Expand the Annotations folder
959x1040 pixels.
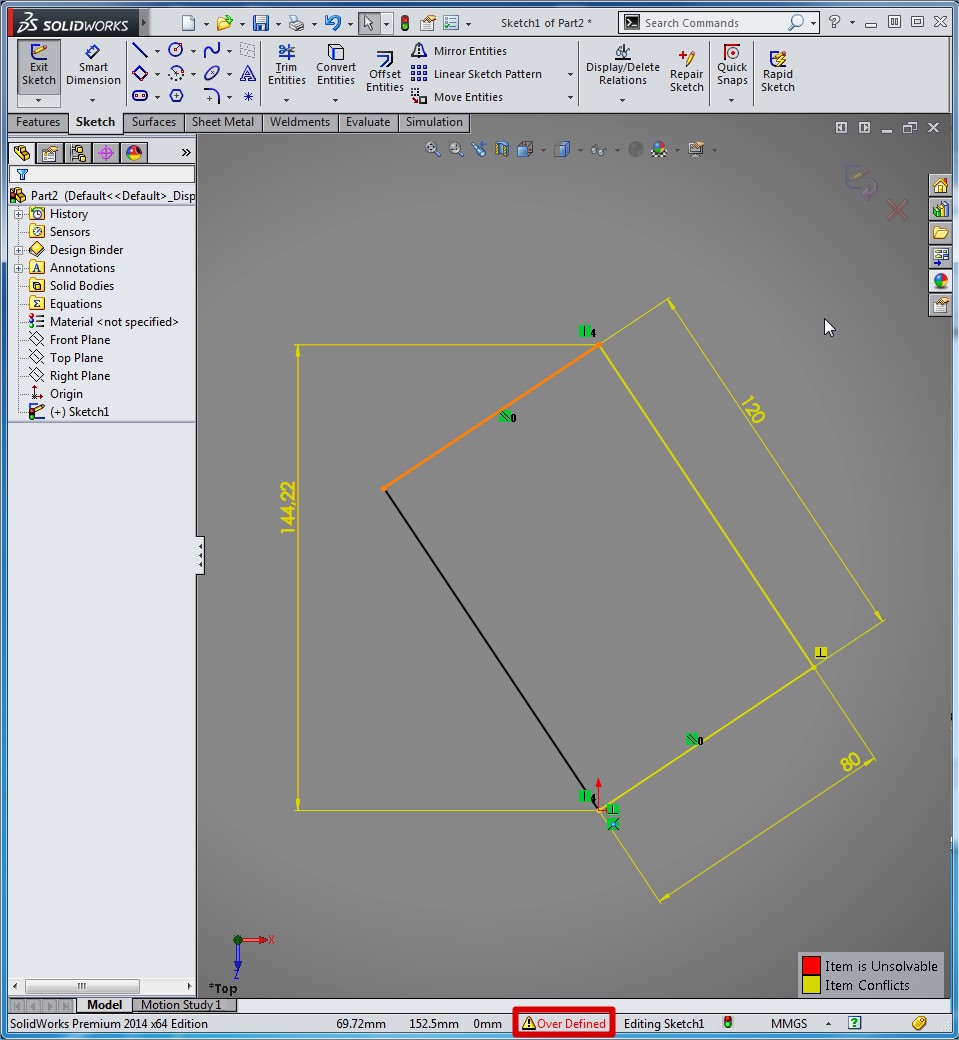click(x=18, y=268)
